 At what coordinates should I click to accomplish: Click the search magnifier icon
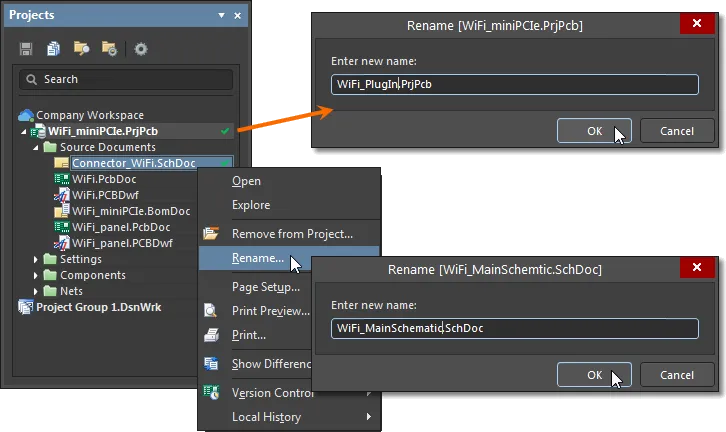click(31, 80)
